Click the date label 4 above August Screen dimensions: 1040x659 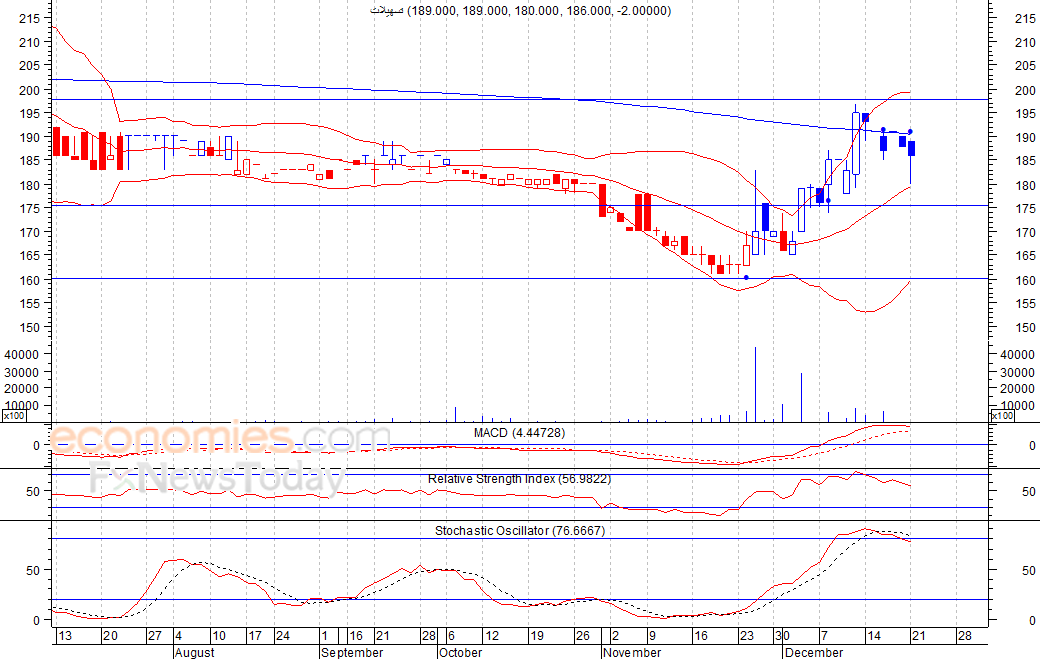179,636
